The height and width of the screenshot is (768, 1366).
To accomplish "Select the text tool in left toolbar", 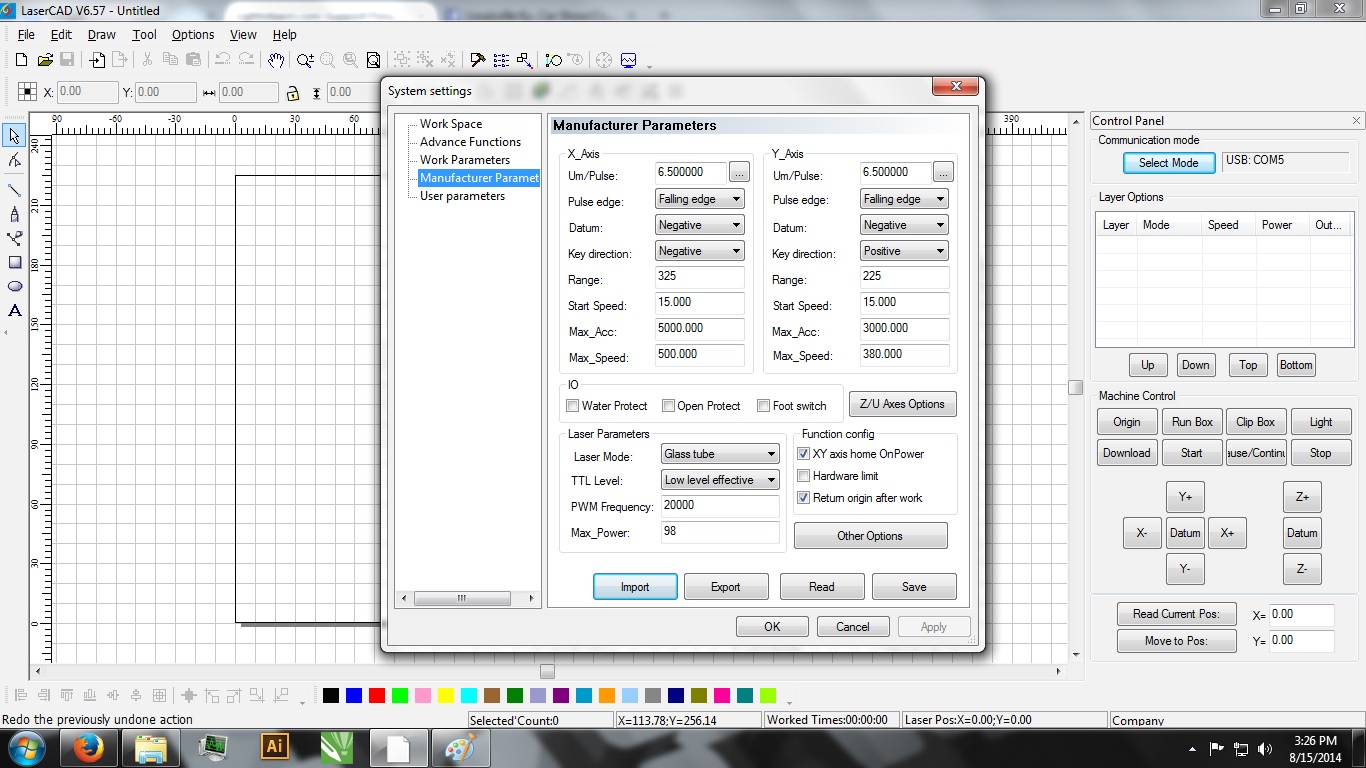I will point(15,311).
